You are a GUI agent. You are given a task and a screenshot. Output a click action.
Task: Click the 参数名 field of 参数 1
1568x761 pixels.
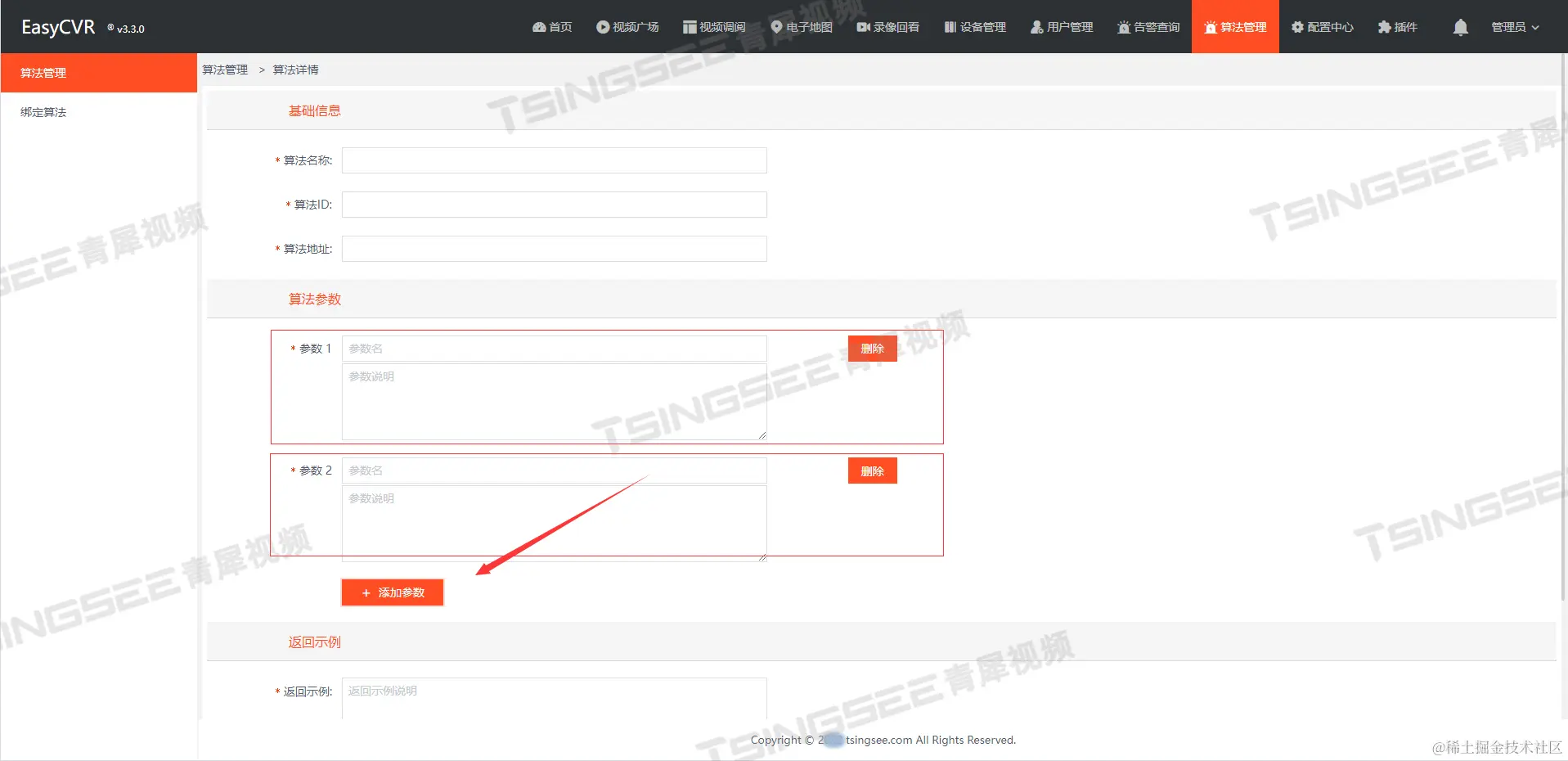click(554, 349)
